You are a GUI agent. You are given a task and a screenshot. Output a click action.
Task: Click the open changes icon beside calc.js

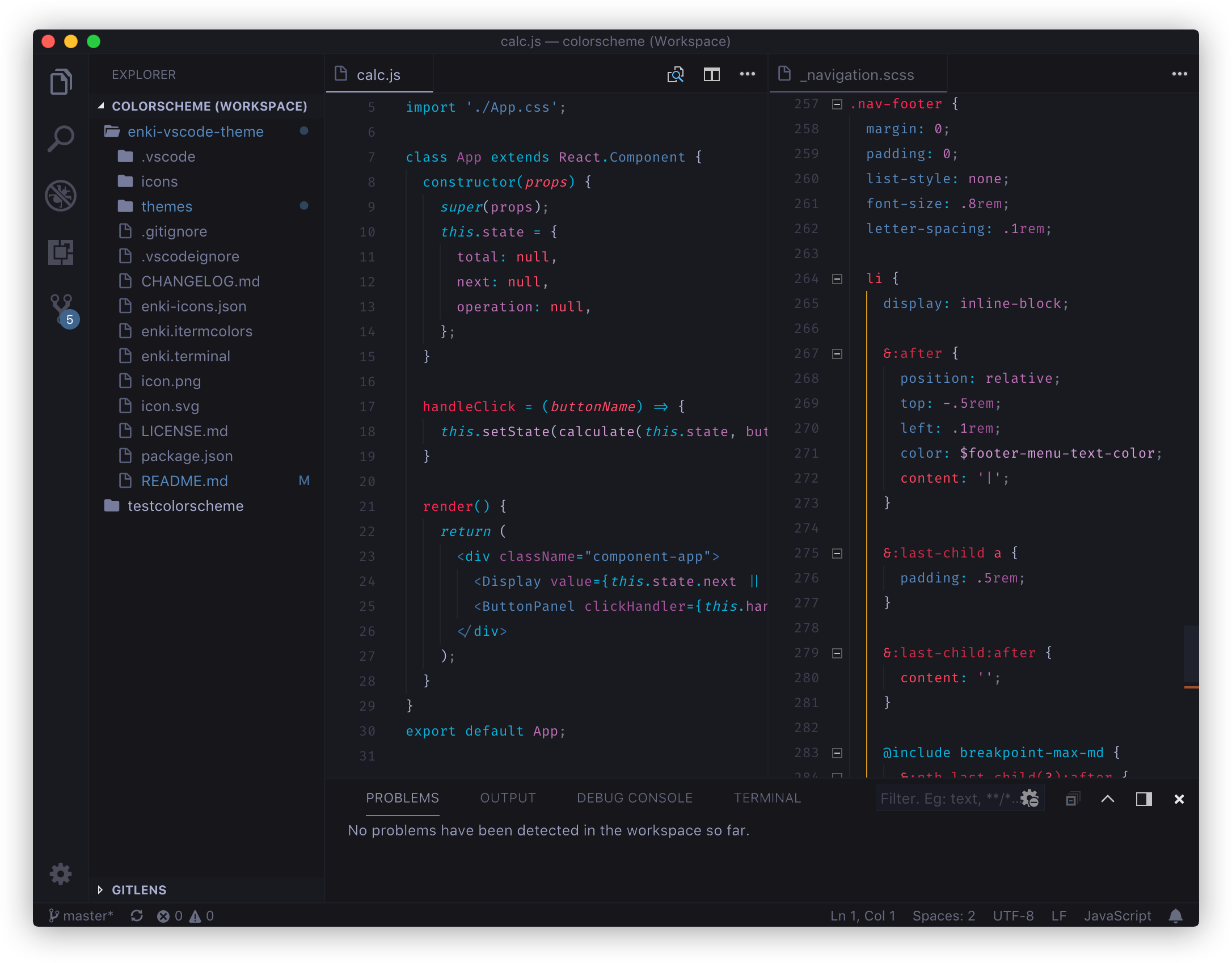675,74
